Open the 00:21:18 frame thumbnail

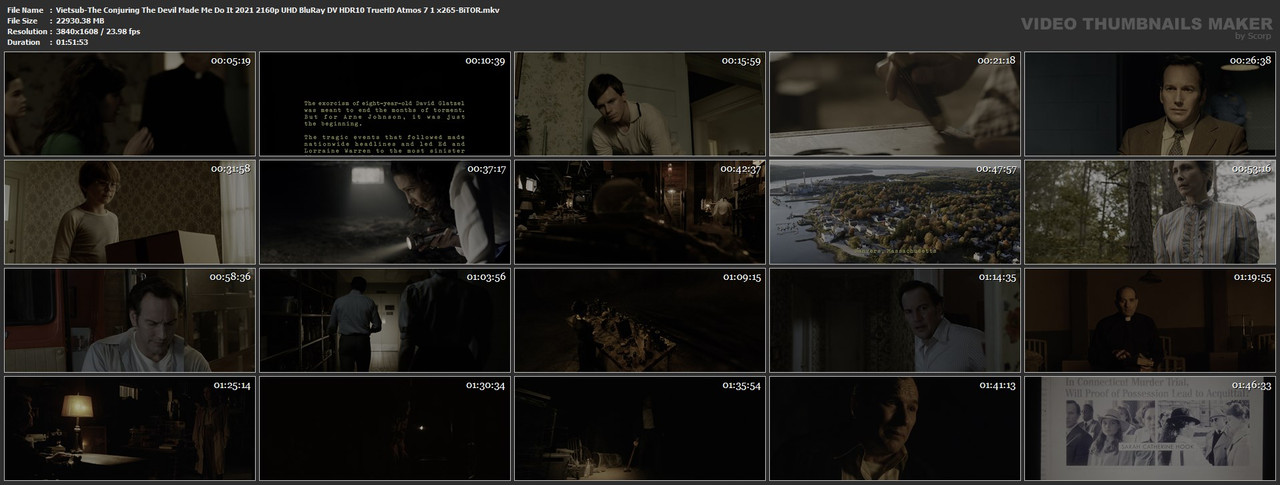pos(895,104)
